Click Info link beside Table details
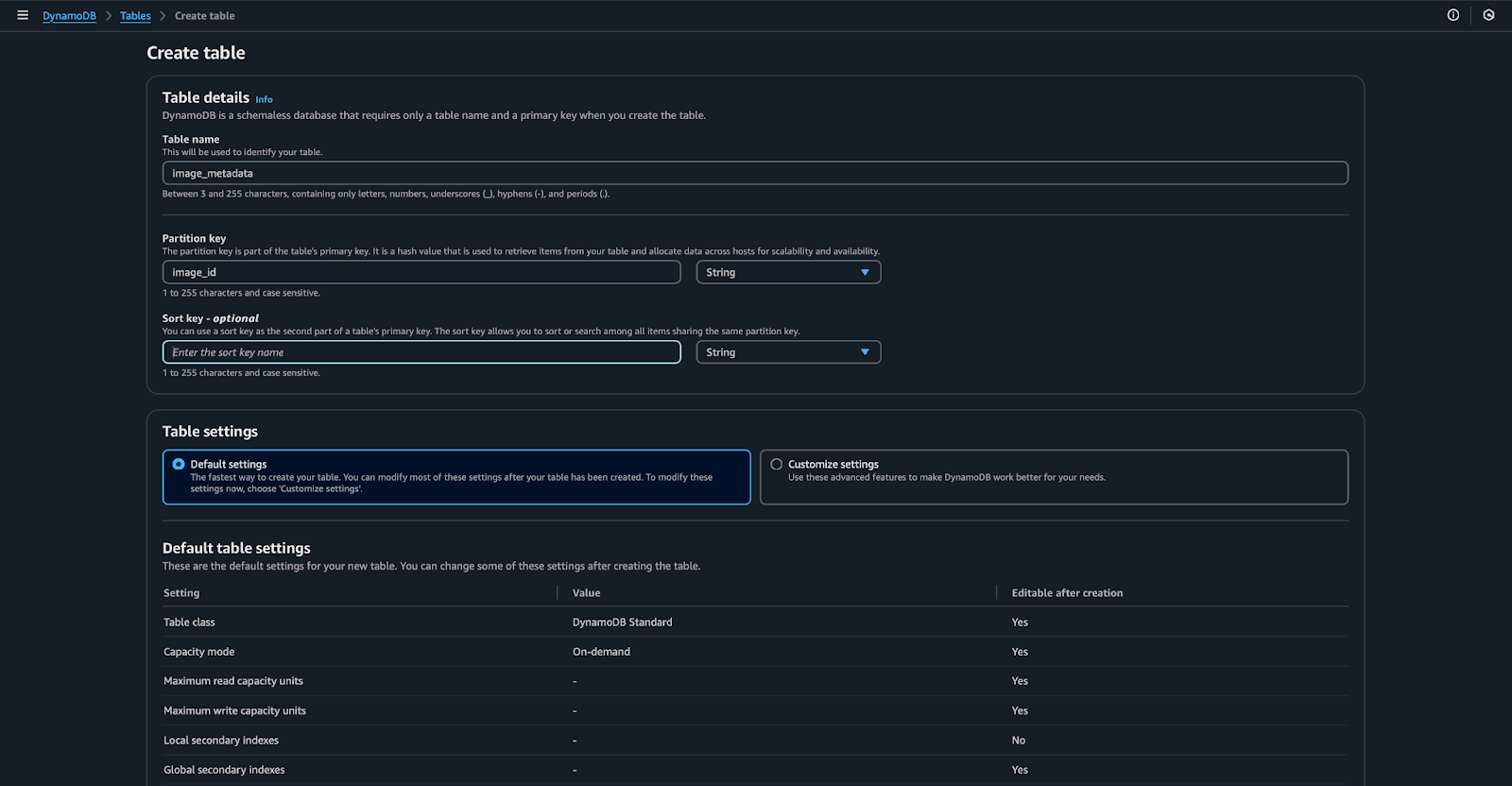The width and height of the screenshot is (1512, 786). click(x=264, y=99)
